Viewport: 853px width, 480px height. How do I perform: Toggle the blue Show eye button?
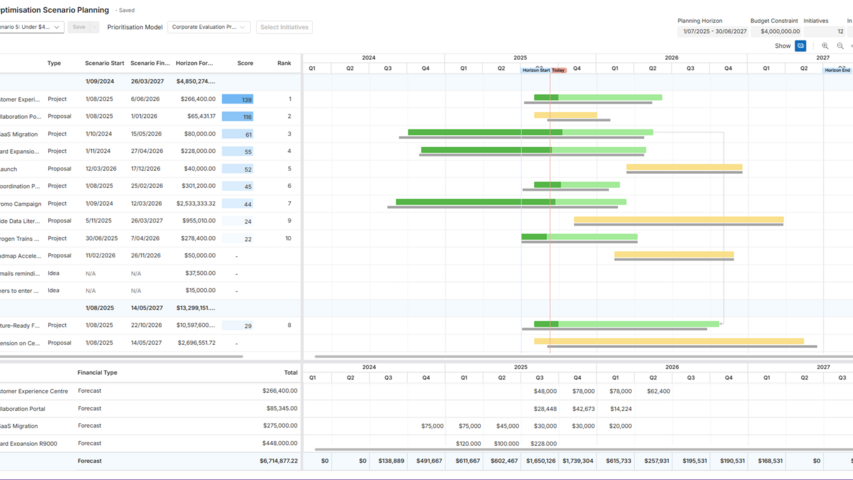[x=800, y=46]
